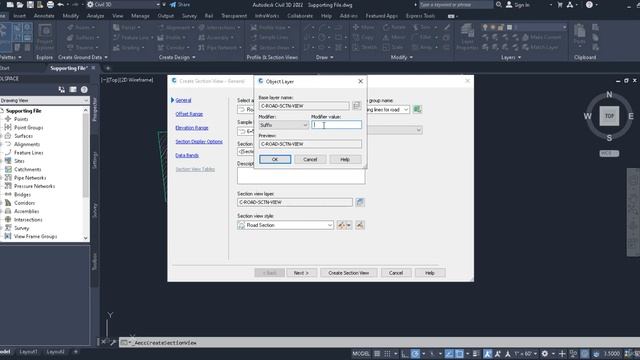This screenshot has width=640, height=360.
Task: Click the Match Layer tool
Action: (539, 47)
